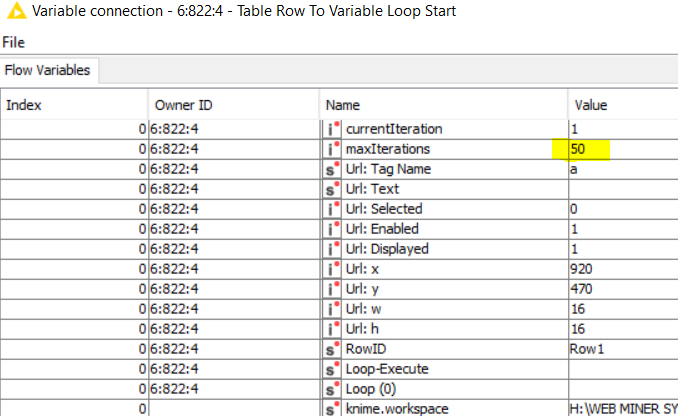Image resolution: width=678 pixels, height=416 pixels.
Task: Click string type icon for Loop-Execute
Action: pyautogui.click(x=332, y=369)
